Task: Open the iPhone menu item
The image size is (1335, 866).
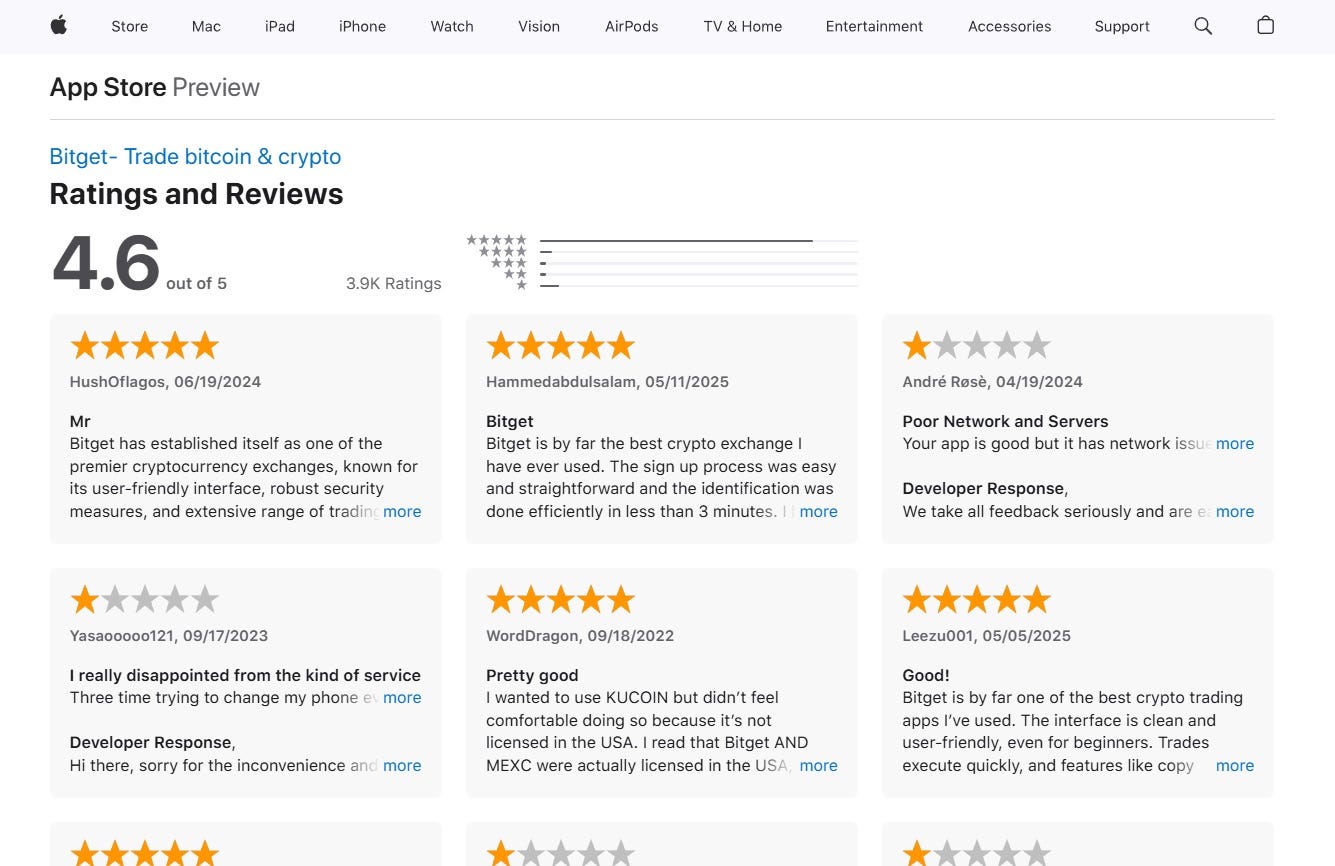Action: point(362,26)
